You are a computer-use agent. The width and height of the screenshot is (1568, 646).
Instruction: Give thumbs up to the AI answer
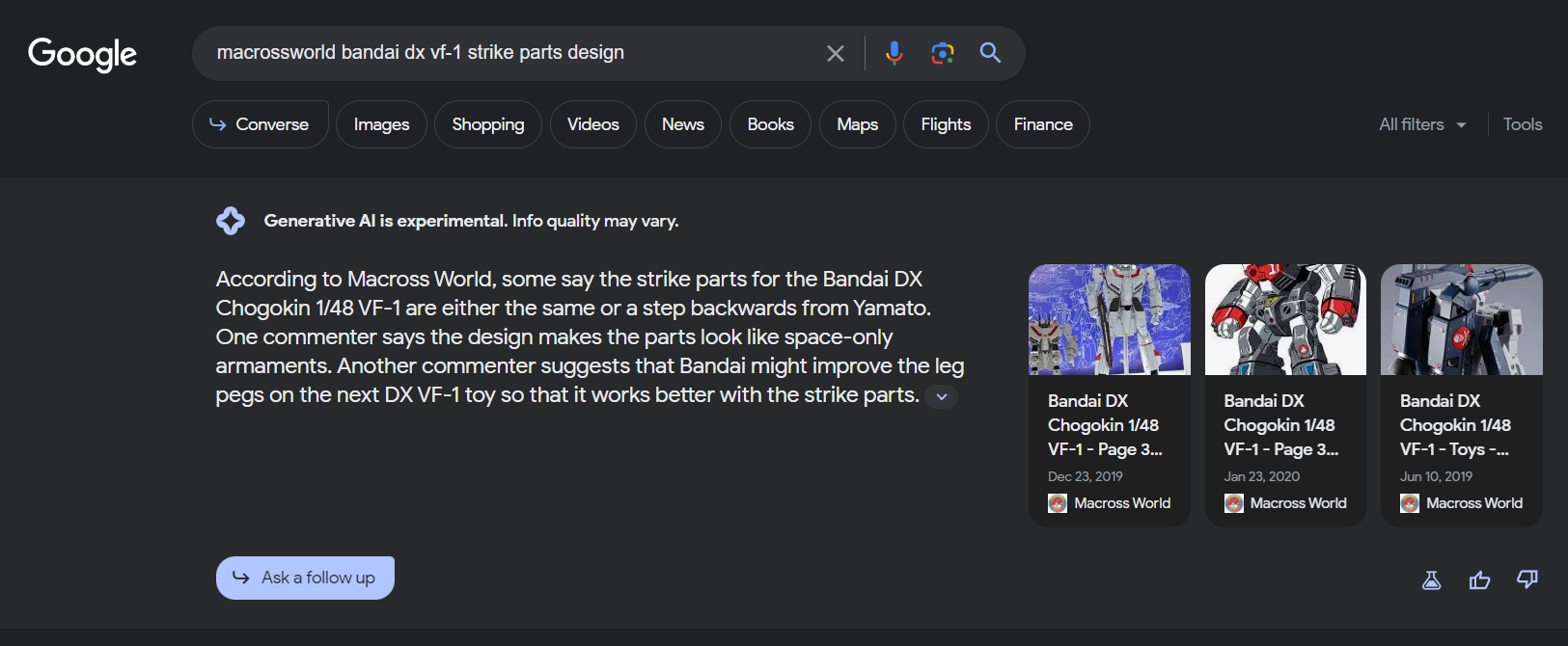1479,579
